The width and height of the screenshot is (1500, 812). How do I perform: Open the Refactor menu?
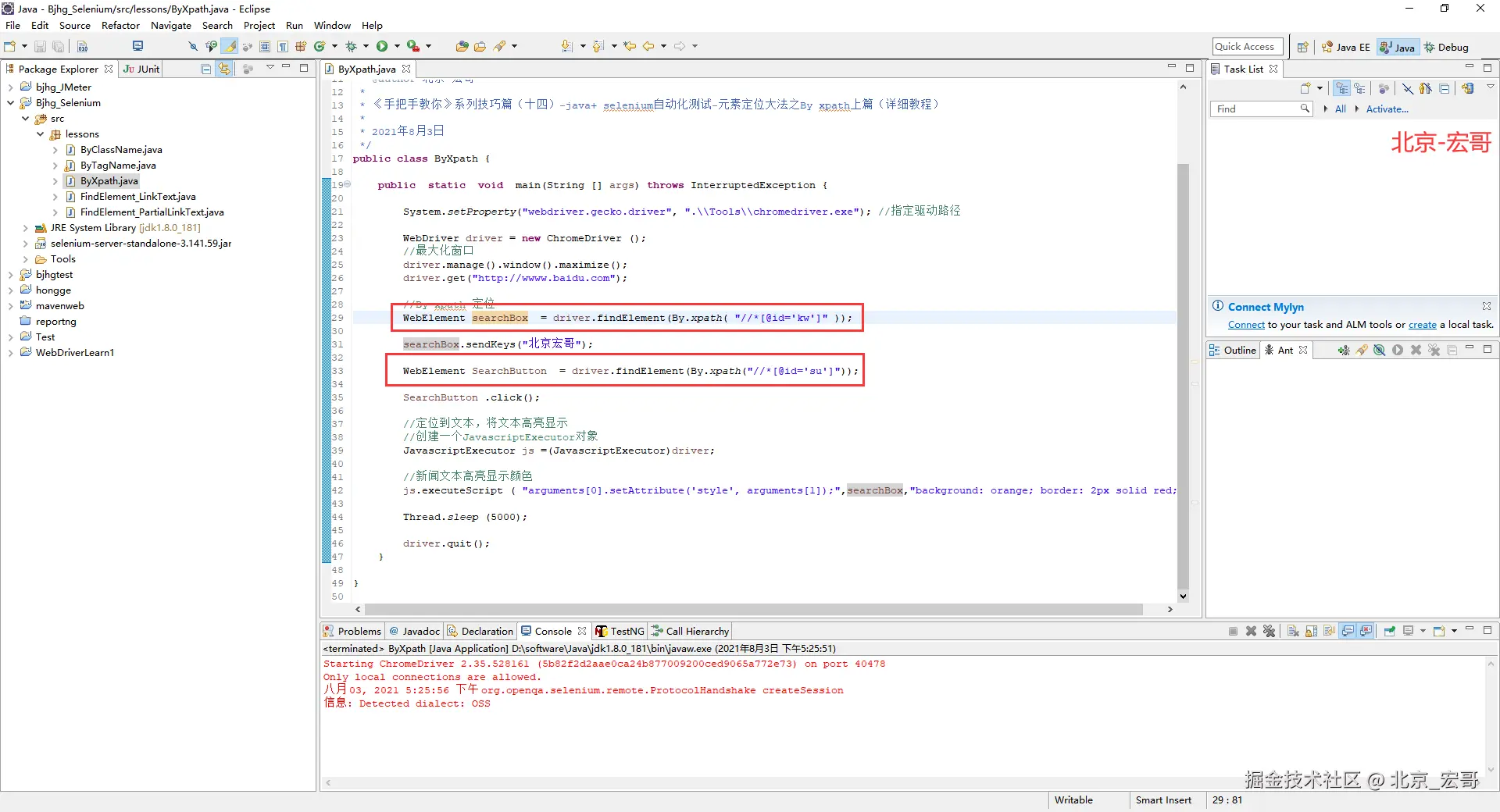coord(120,25)
